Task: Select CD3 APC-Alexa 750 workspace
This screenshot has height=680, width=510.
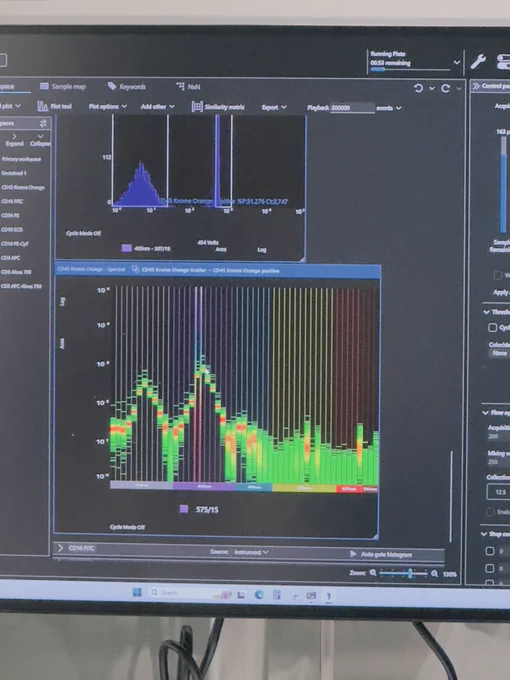Action: click(21, 286)
